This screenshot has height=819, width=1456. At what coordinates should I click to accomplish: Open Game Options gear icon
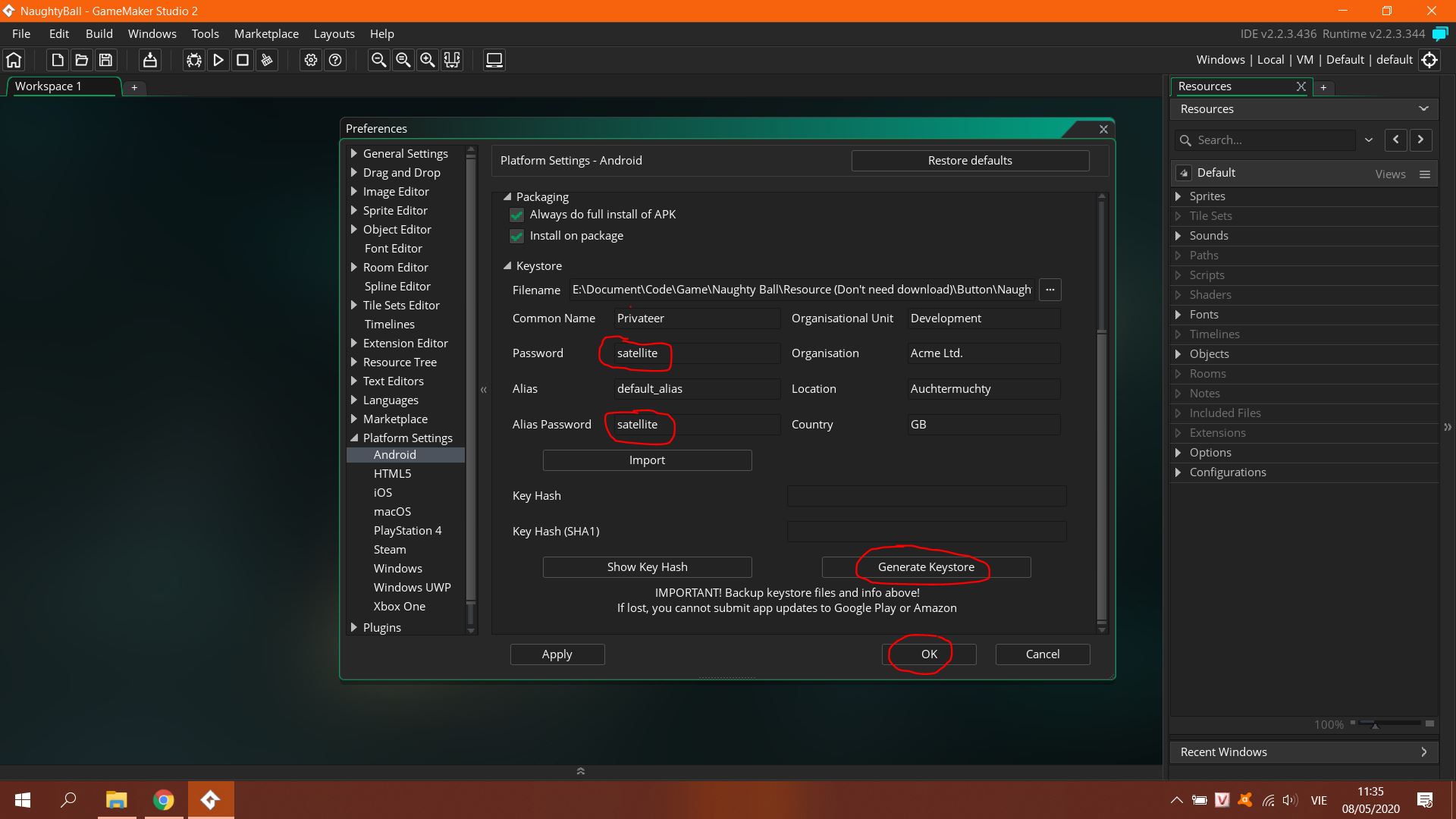click(x=311, y=60)
